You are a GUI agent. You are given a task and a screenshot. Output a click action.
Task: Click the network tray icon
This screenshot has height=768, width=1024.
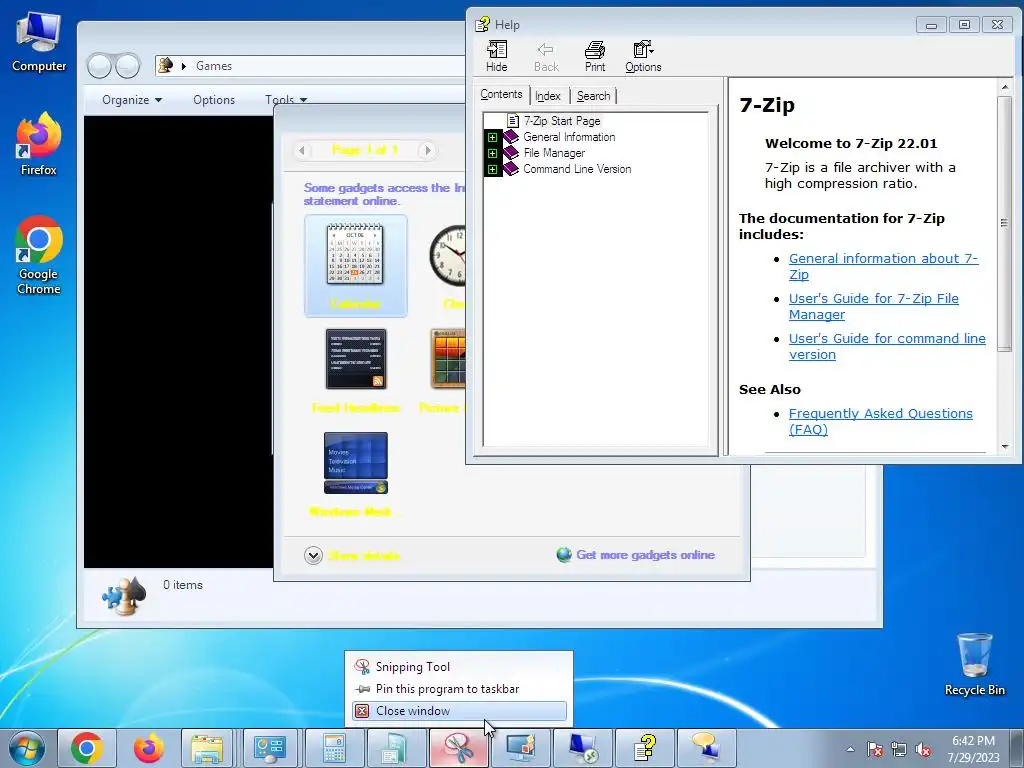[x=899, y=749]
